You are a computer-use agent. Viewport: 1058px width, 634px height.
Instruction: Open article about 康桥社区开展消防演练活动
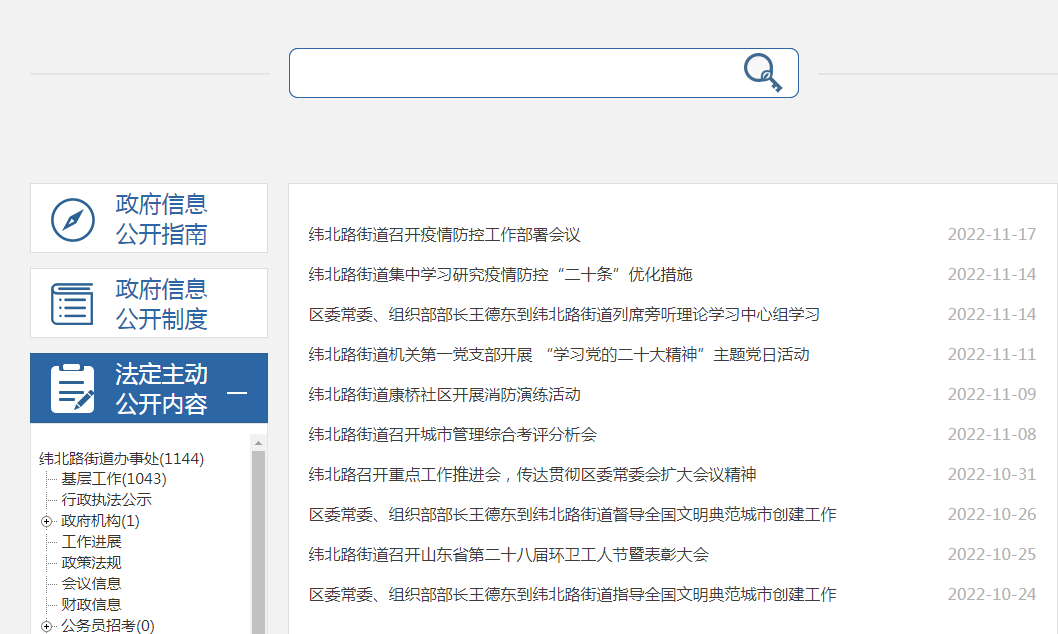pos(444,395)
